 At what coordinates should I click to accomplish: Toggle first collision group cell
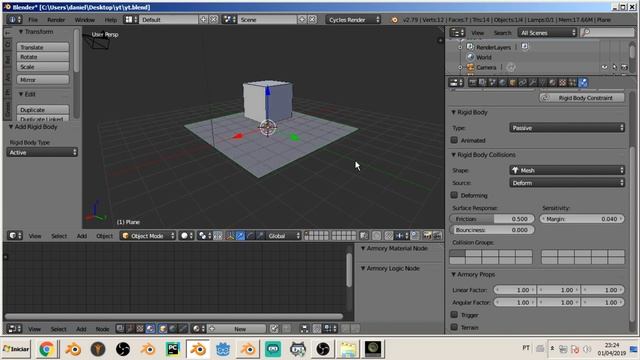pyautogui.click(x=458, y=253)
